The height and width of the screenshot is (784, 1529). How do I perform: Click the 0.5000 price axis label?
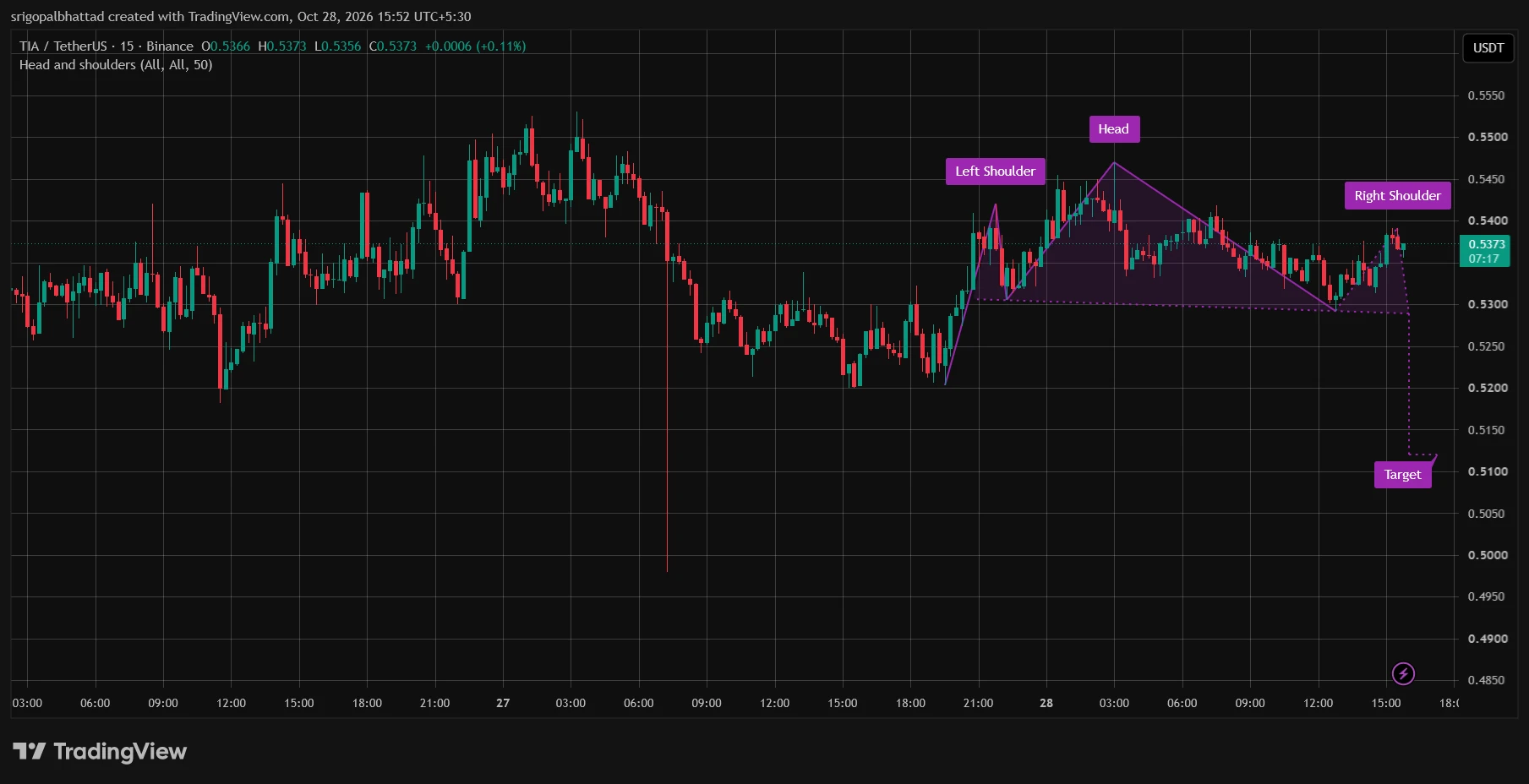(x=1487, y=555)
